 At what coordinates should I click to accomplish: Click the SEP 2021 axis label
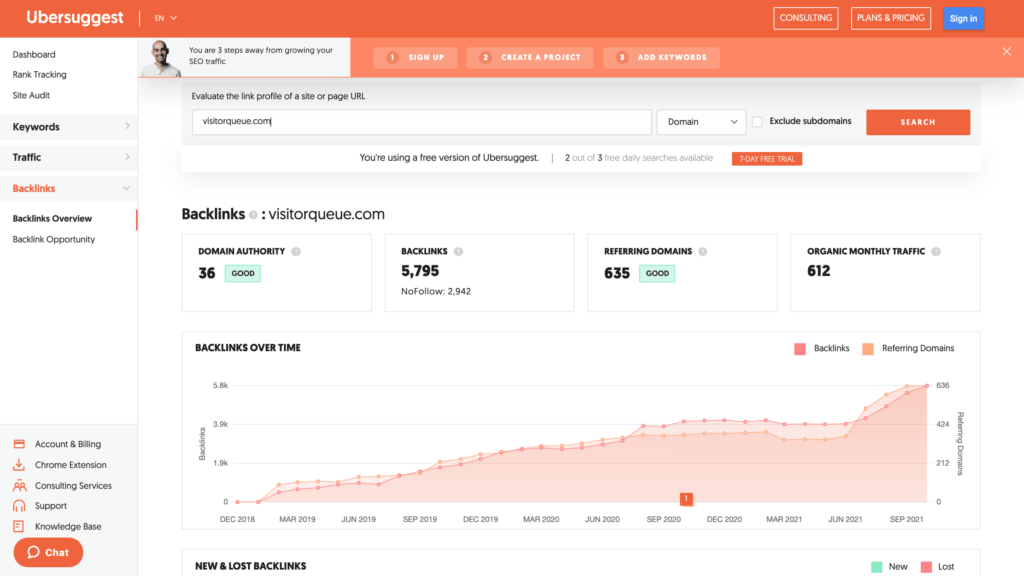[x=906, y=520]
